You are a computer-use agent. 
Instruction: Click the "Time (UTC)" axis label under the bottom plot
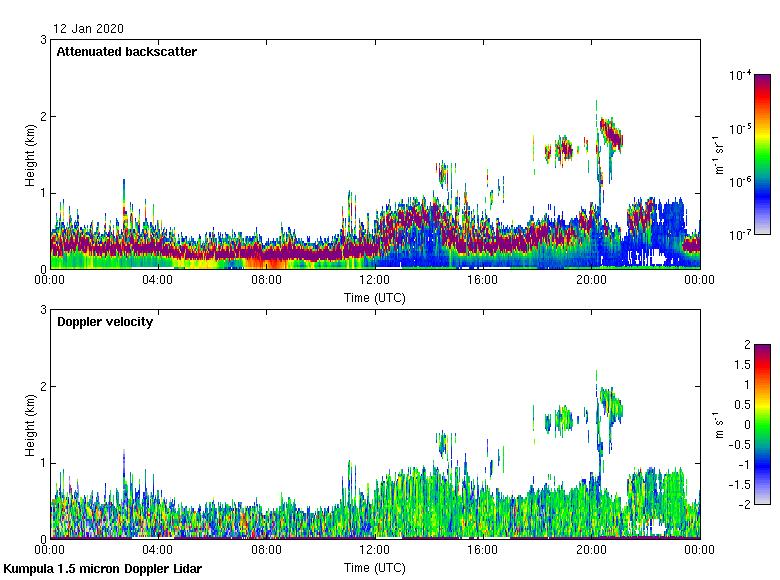coord(375,568)
